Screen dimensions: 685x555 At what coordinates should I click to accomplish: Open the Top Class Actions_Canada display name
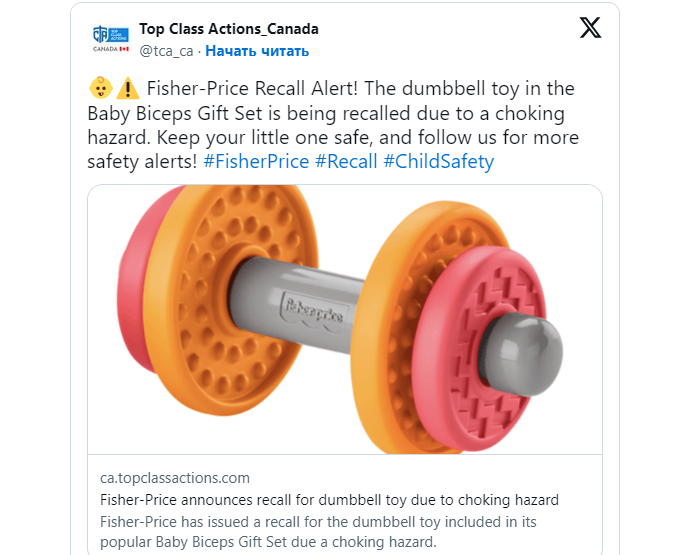tap(229, 29)
